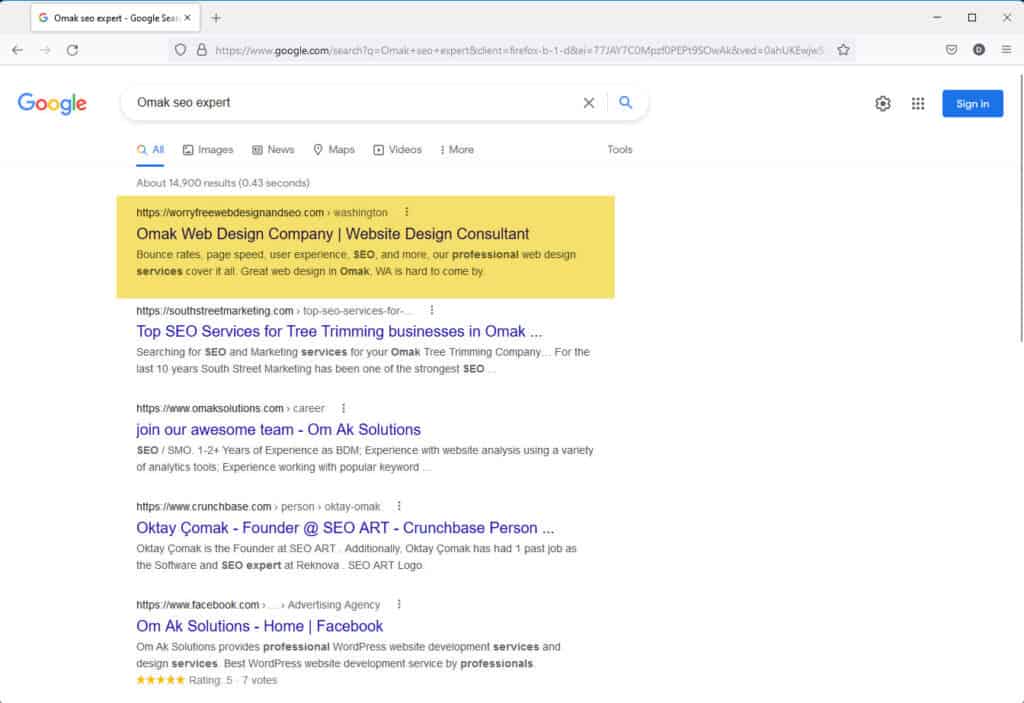Open join our awesome team link

pyautogui.click(x=278, y=430)
